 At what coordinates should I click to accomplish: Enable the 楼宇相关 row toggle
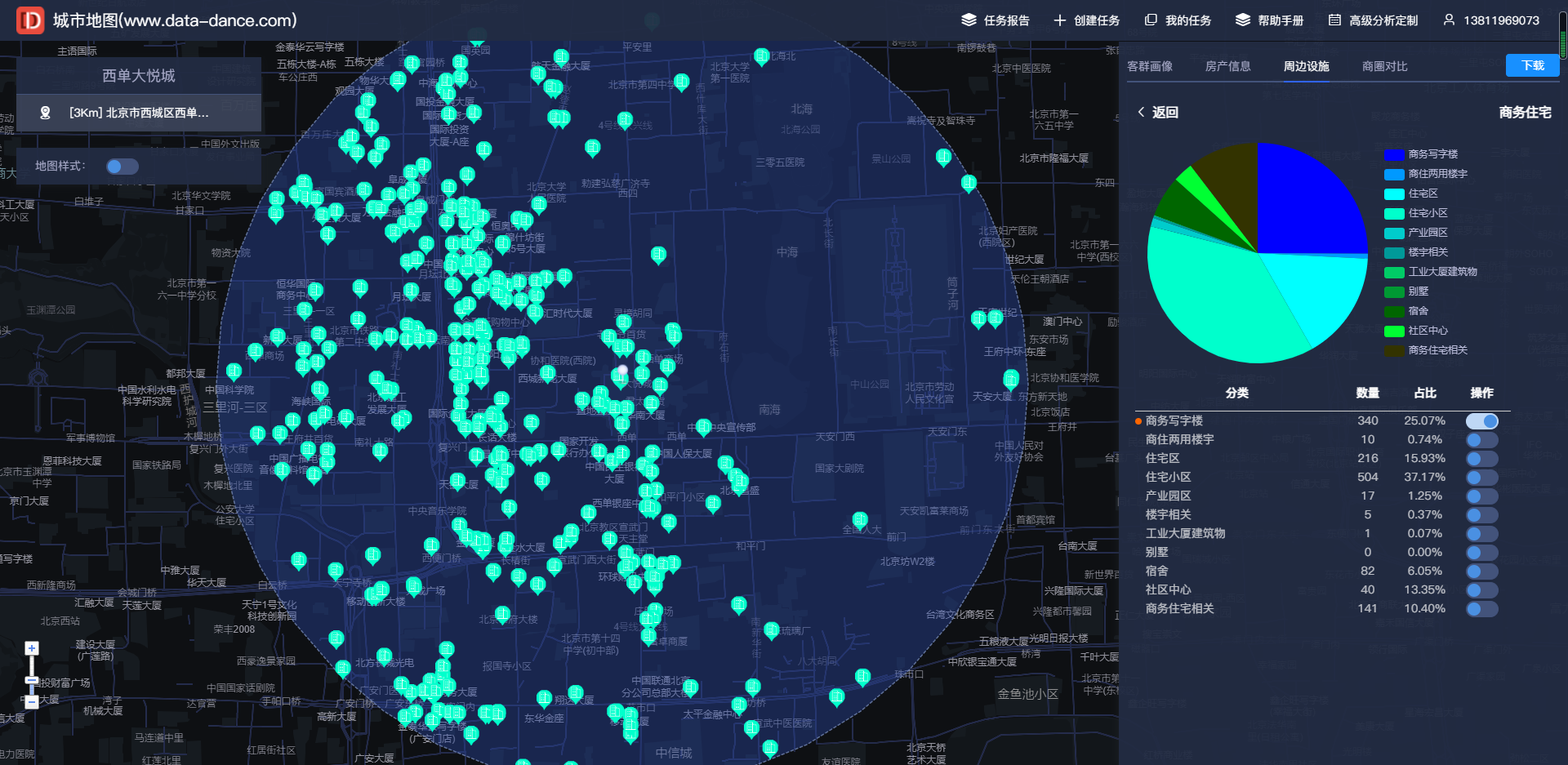[x=1481, y=515]
